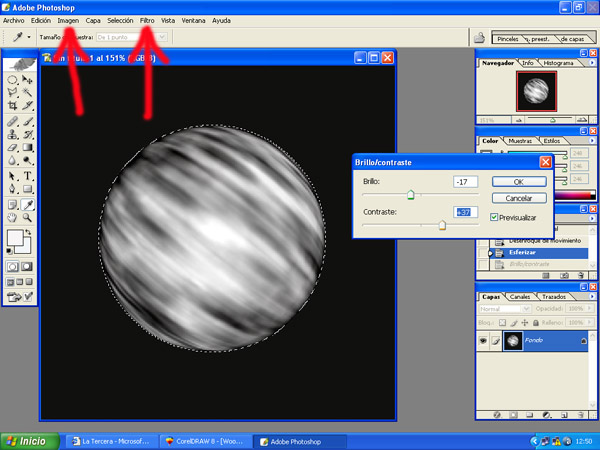Switch to the Canales tab
This screenshot has height=450, width=600.
click(520, 297)
